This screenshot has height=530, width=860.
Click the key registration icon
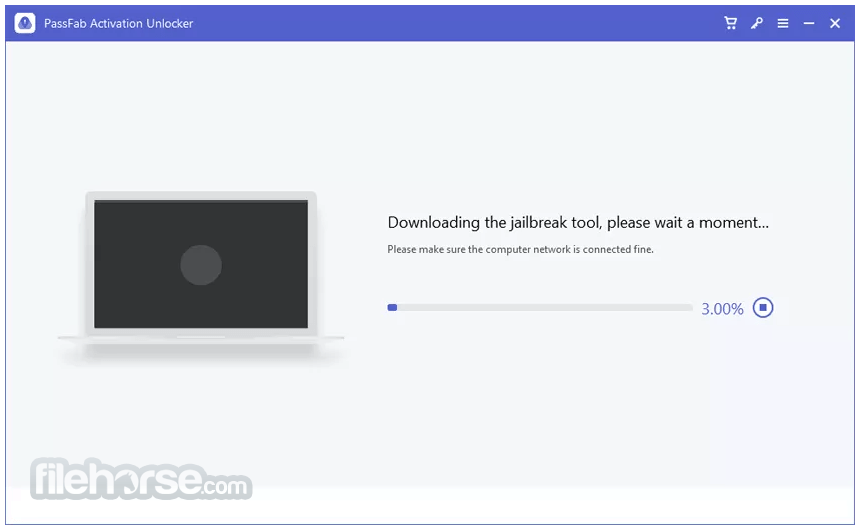pyautogui.click(x=756, y=23)
